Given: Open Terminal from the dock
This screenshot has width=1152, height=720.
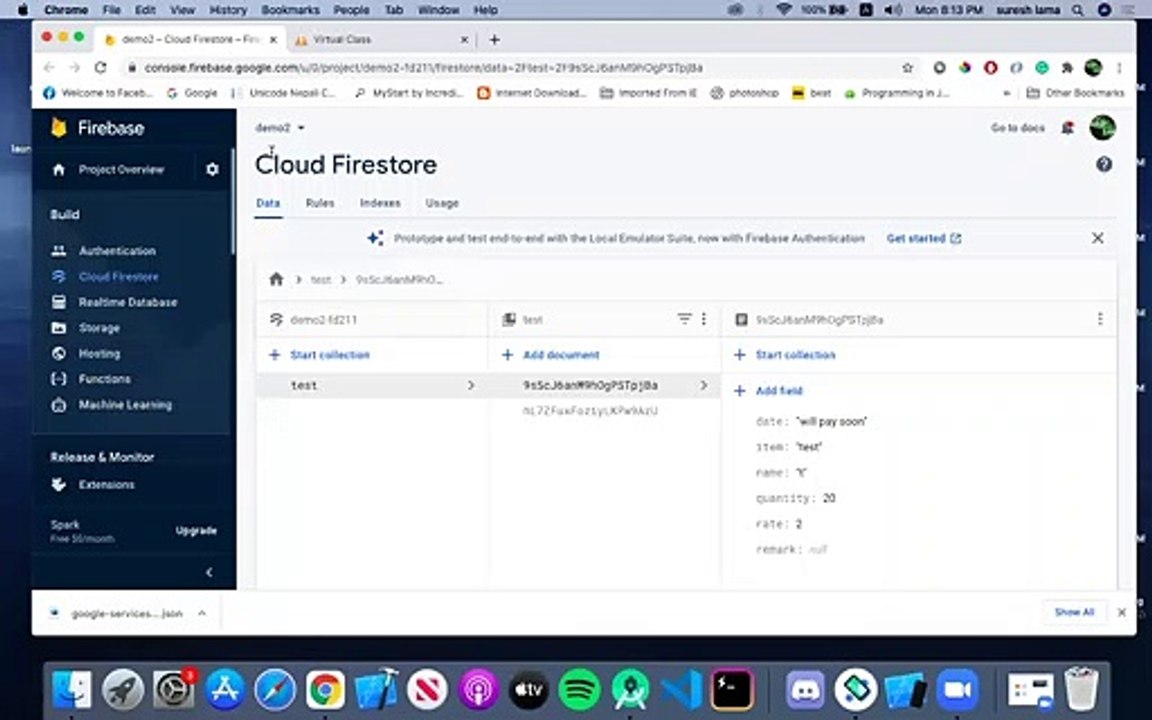Looking at the screenshot, I should (732, 690).
